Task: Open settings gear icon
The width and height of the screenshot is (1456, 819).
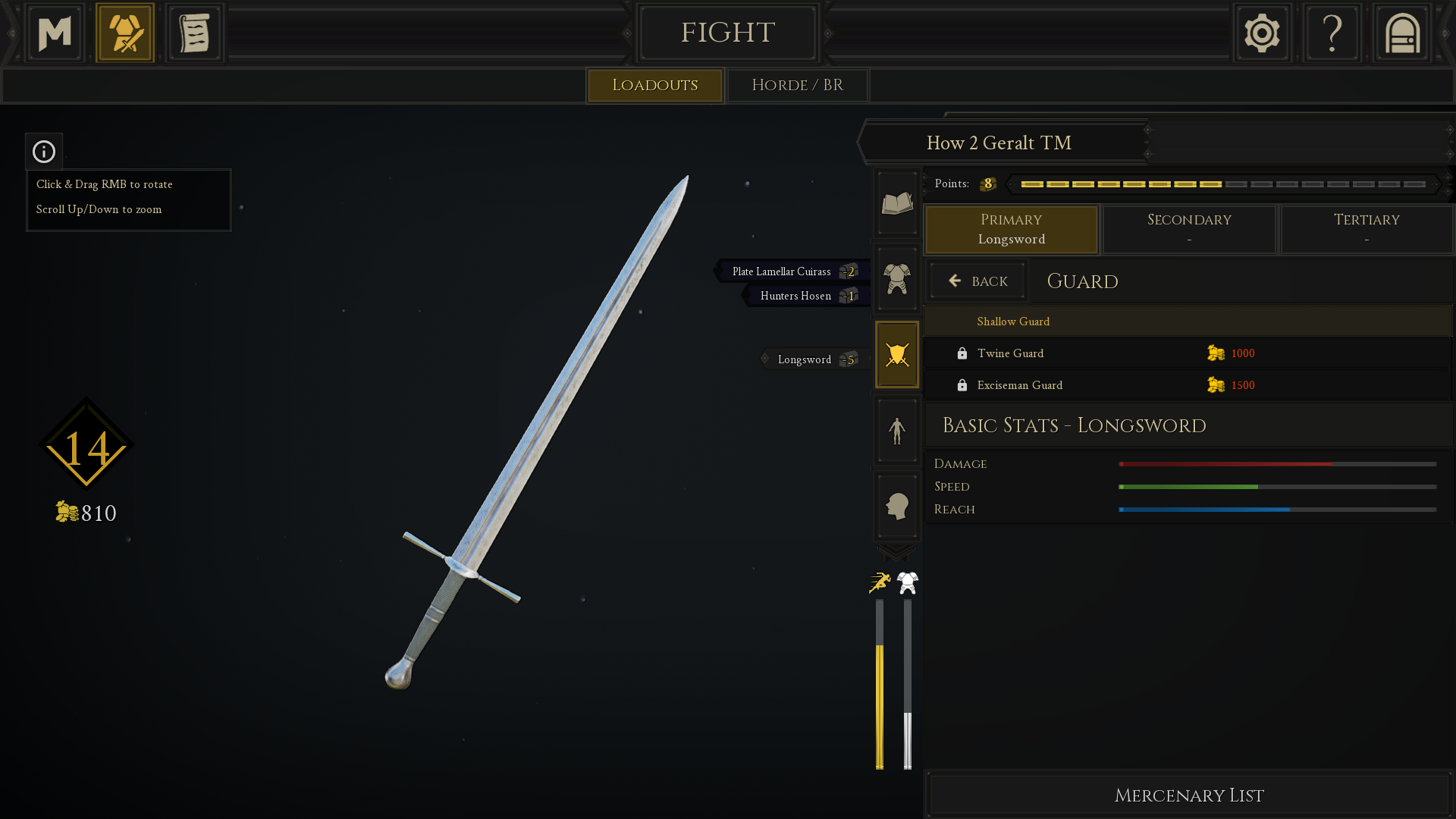Action: pyautogui.click(x=1262, y=33)
